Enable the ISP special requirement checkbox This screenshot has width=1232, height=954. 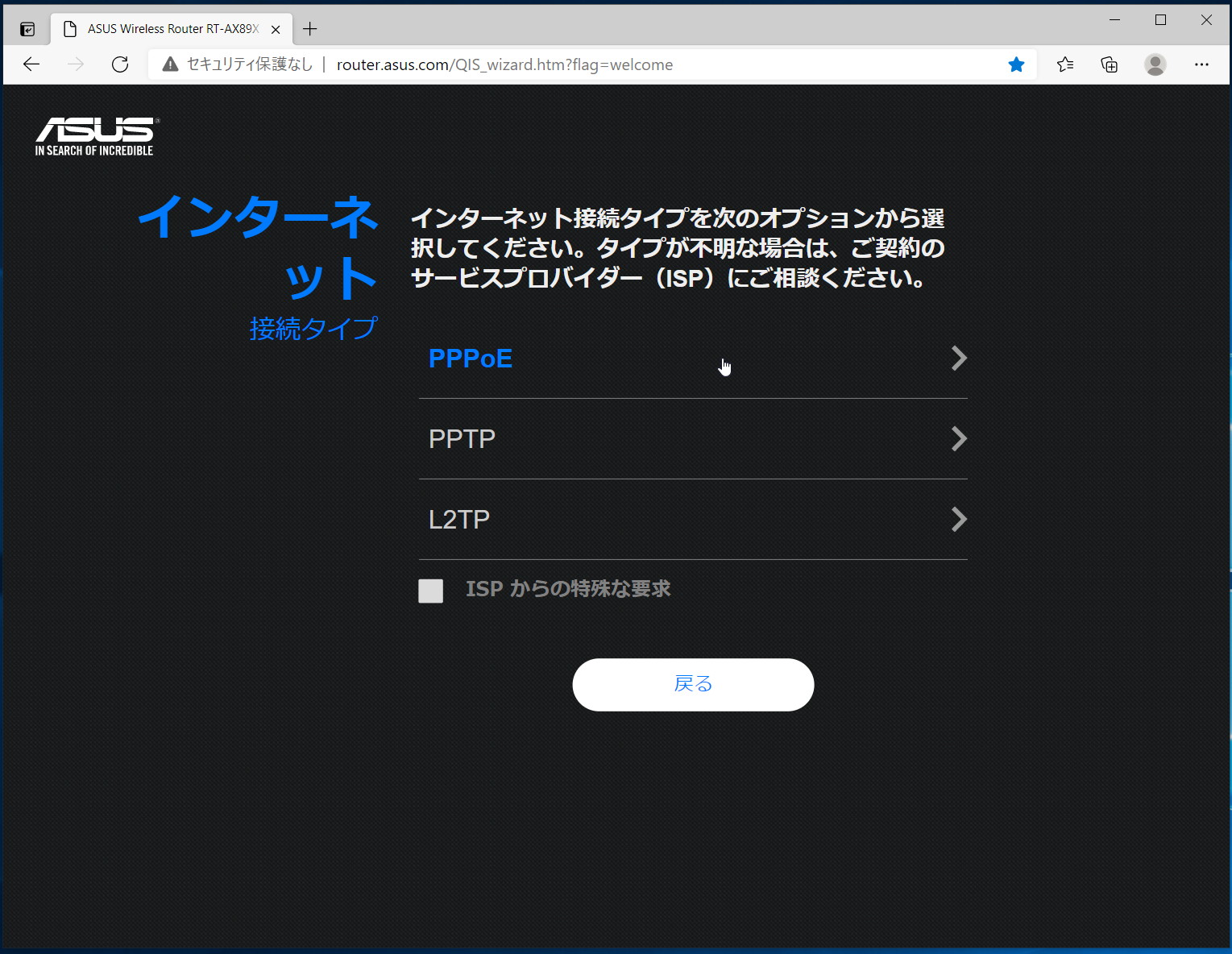click(x=431, y=591)
